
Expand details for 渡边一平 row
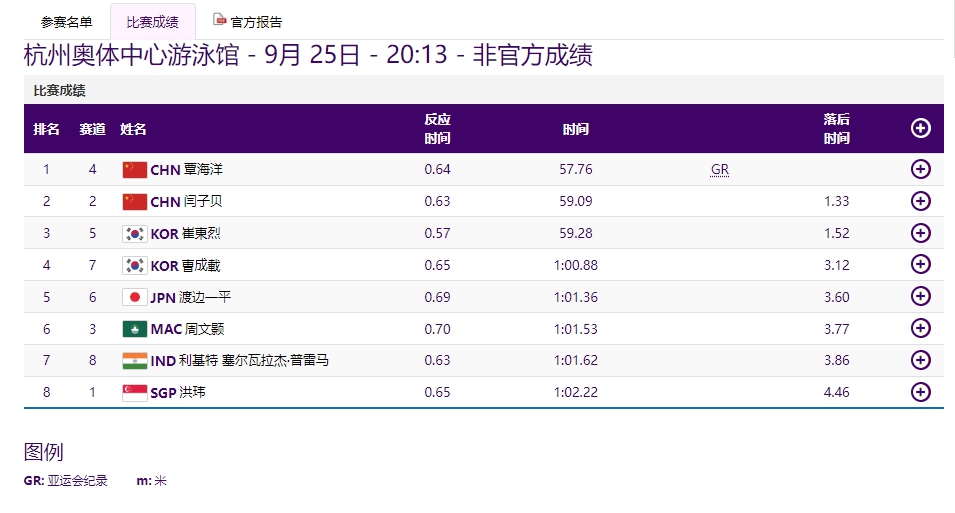pyautogui.click(x=921, y=297)
